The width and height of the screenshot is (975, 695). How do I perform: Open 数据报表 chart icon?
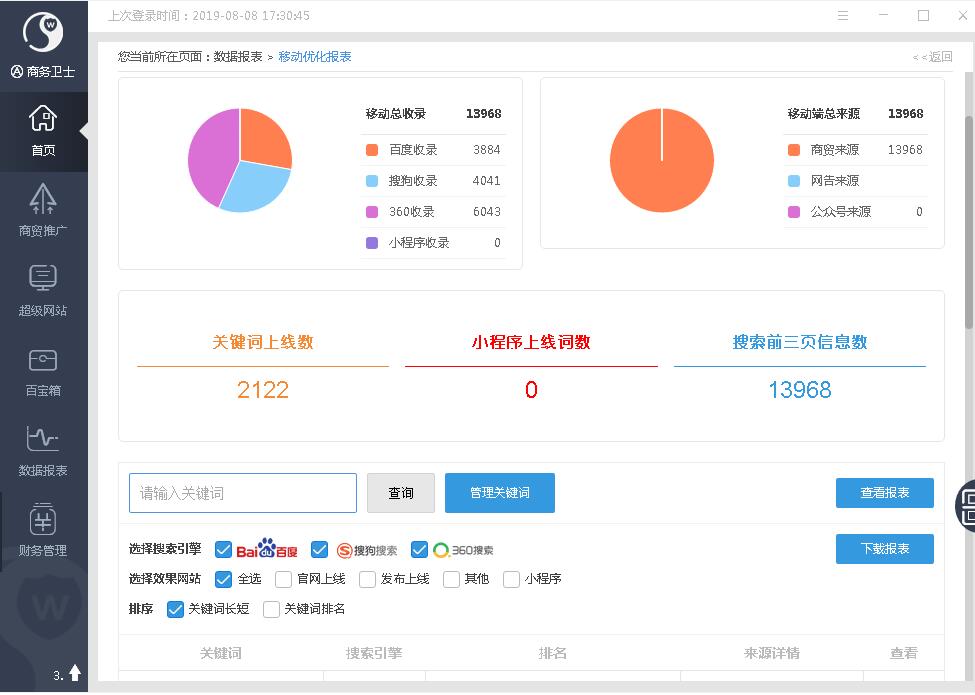pos(43,439)
